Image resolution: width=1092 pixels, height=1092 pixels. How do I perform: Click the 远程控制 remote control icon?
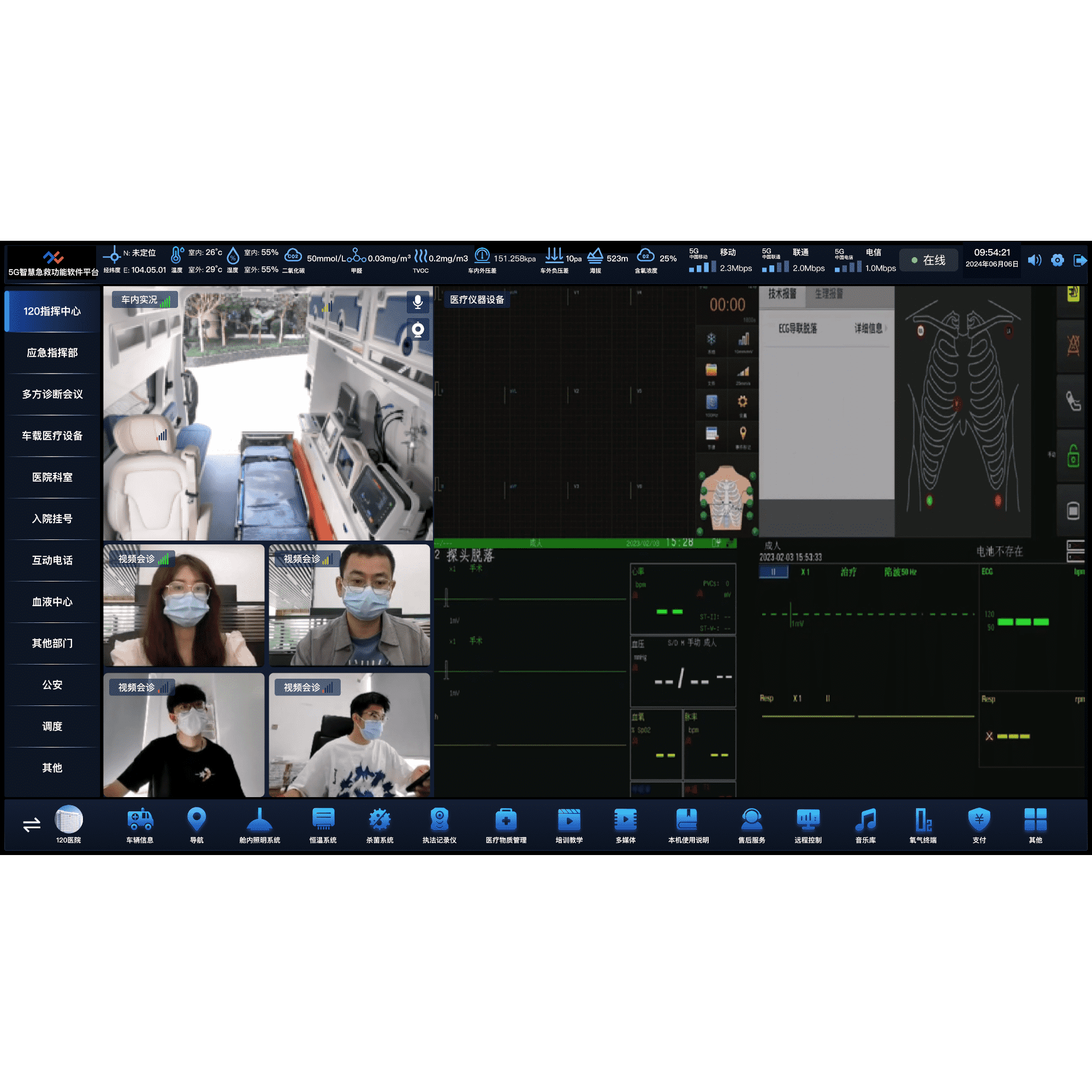pos(808,820)
